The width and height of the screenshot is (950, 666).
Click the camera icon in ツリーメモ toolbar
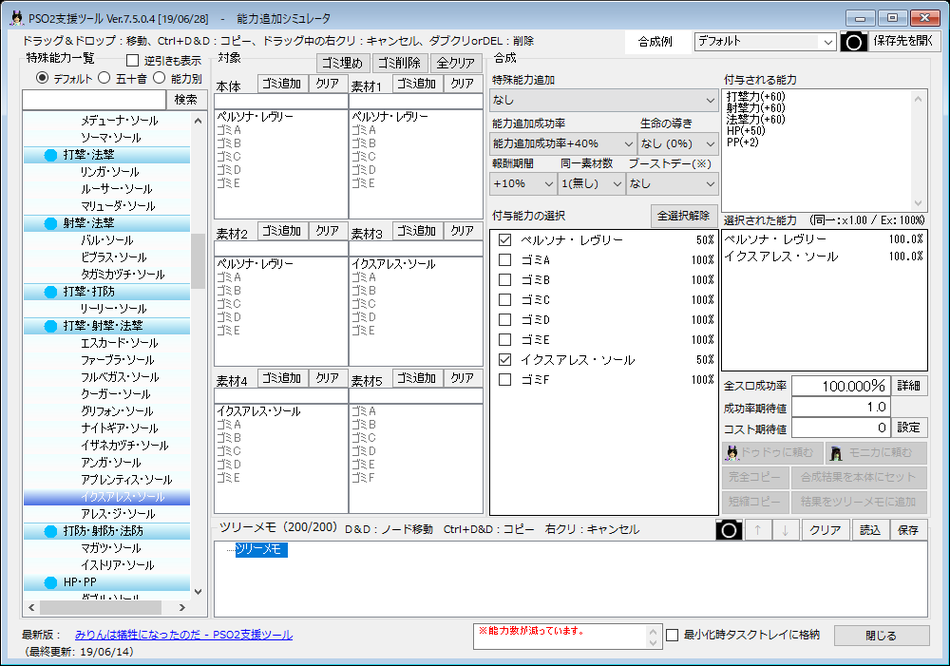coord(729,530)
